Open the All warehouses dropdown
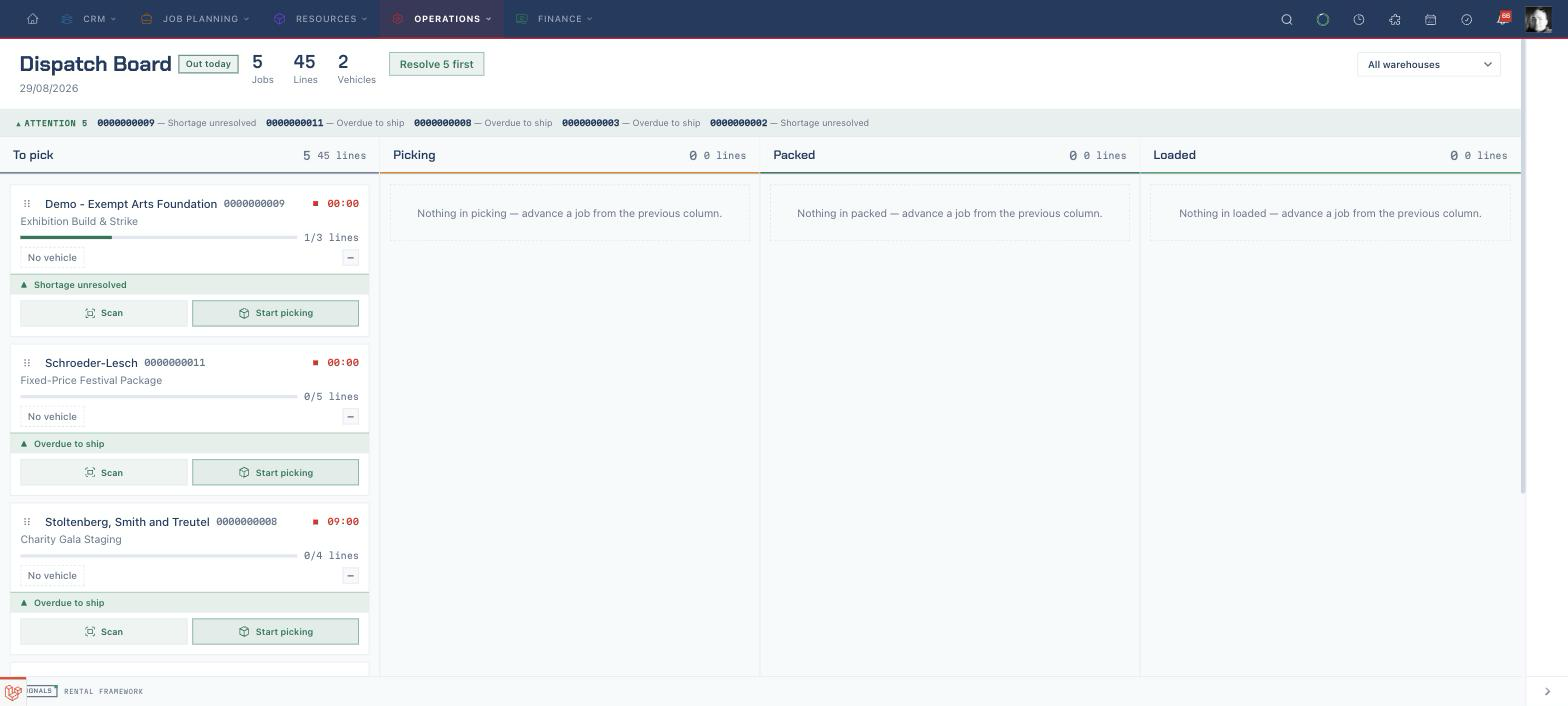Viewport: 1568px width, 706px height. pyautogui.click(x=1429, y=65)
